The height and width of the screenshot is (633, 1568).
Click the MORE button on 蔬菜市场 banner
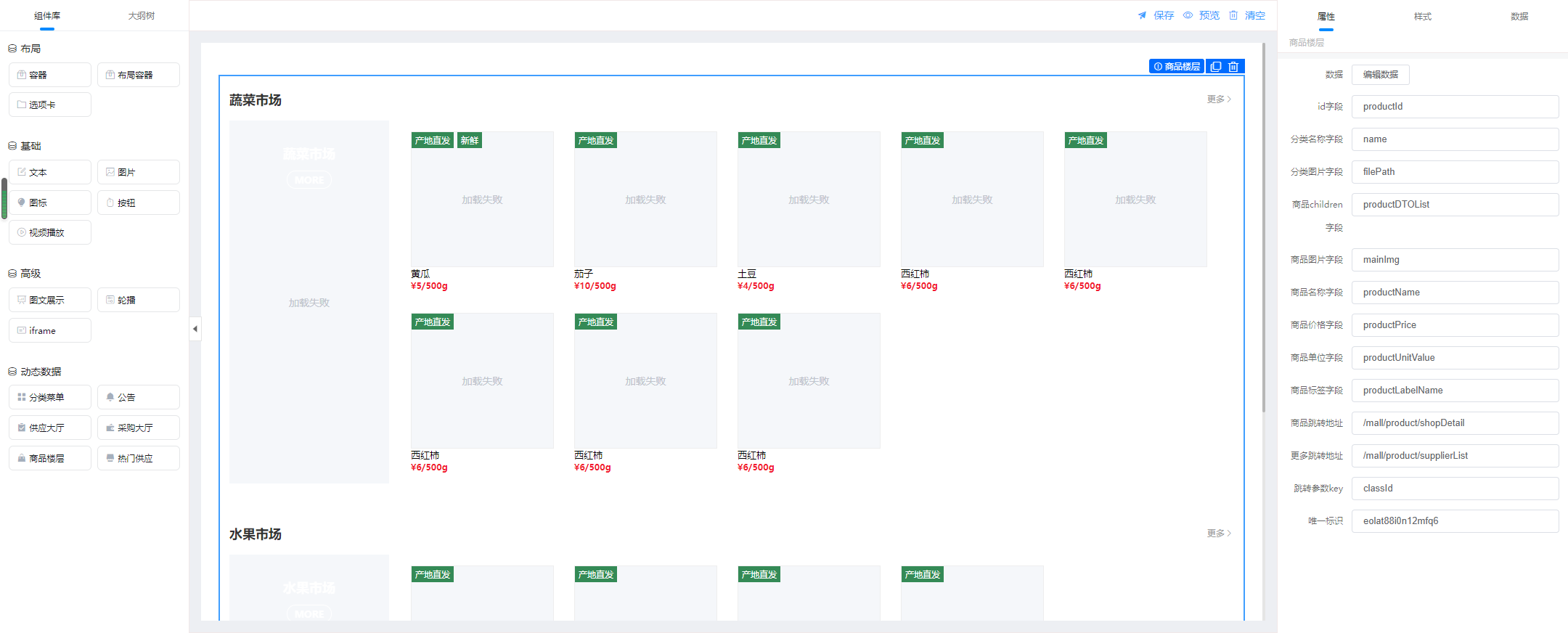309,180
